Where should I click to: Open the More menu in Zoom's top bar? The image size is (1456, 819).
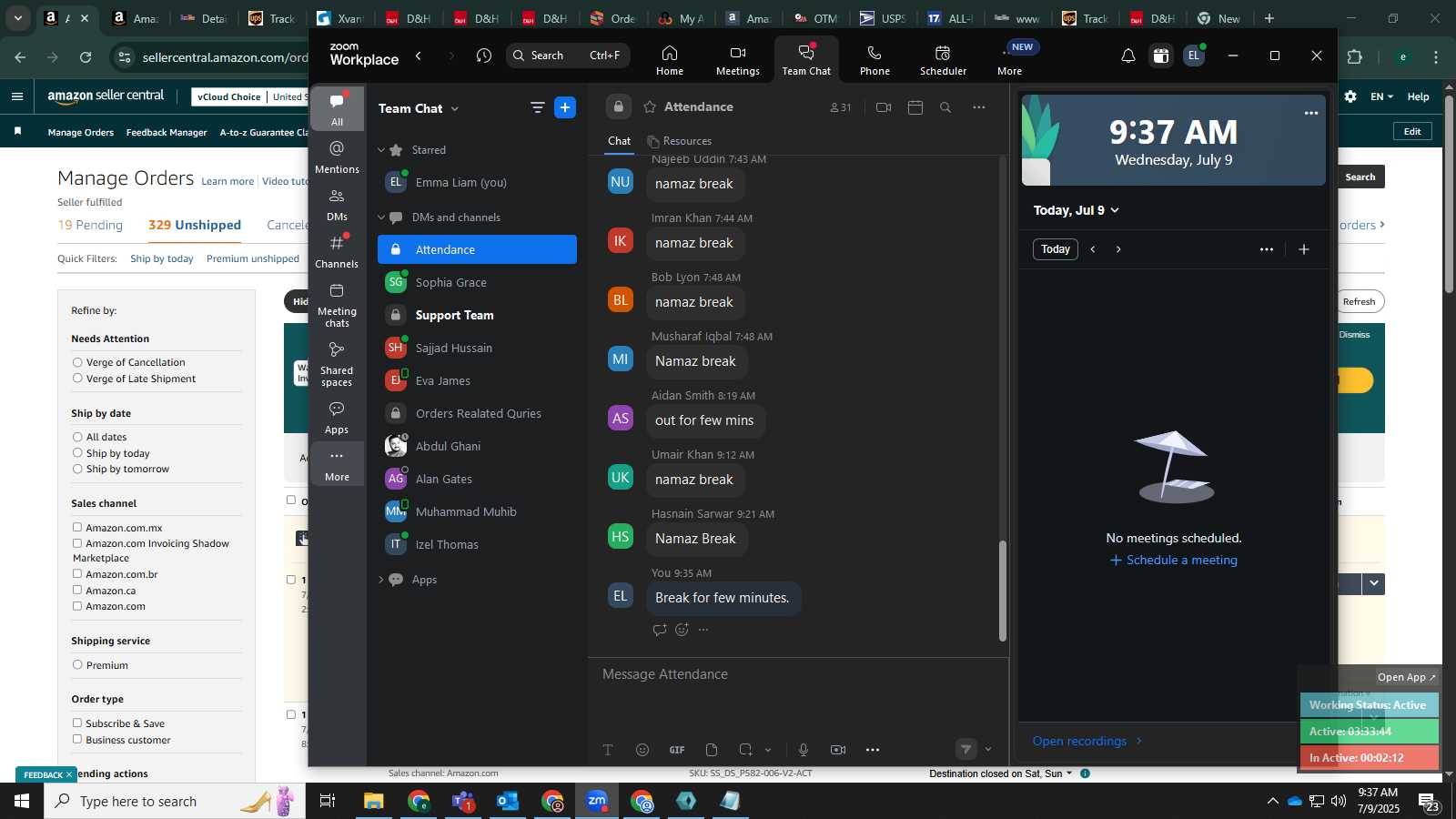[1009, 60]
